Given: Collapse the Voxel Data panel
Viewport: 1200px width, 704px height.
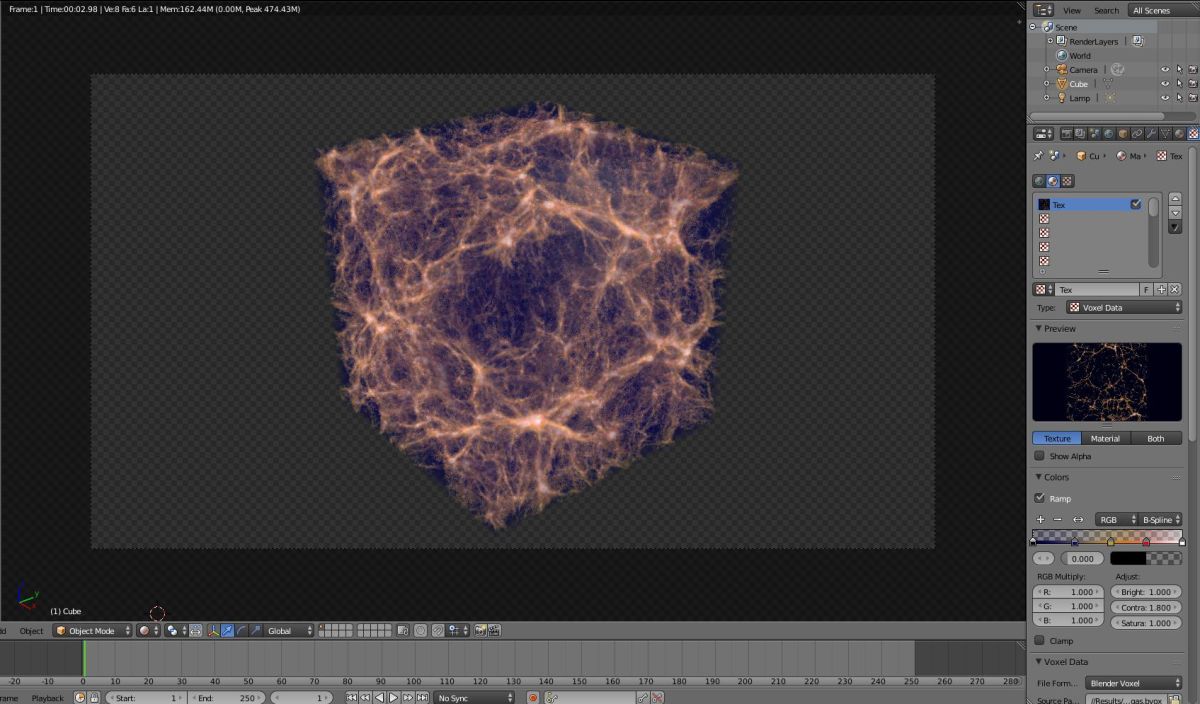Looking at the screenshot, I should [1039, 662].
